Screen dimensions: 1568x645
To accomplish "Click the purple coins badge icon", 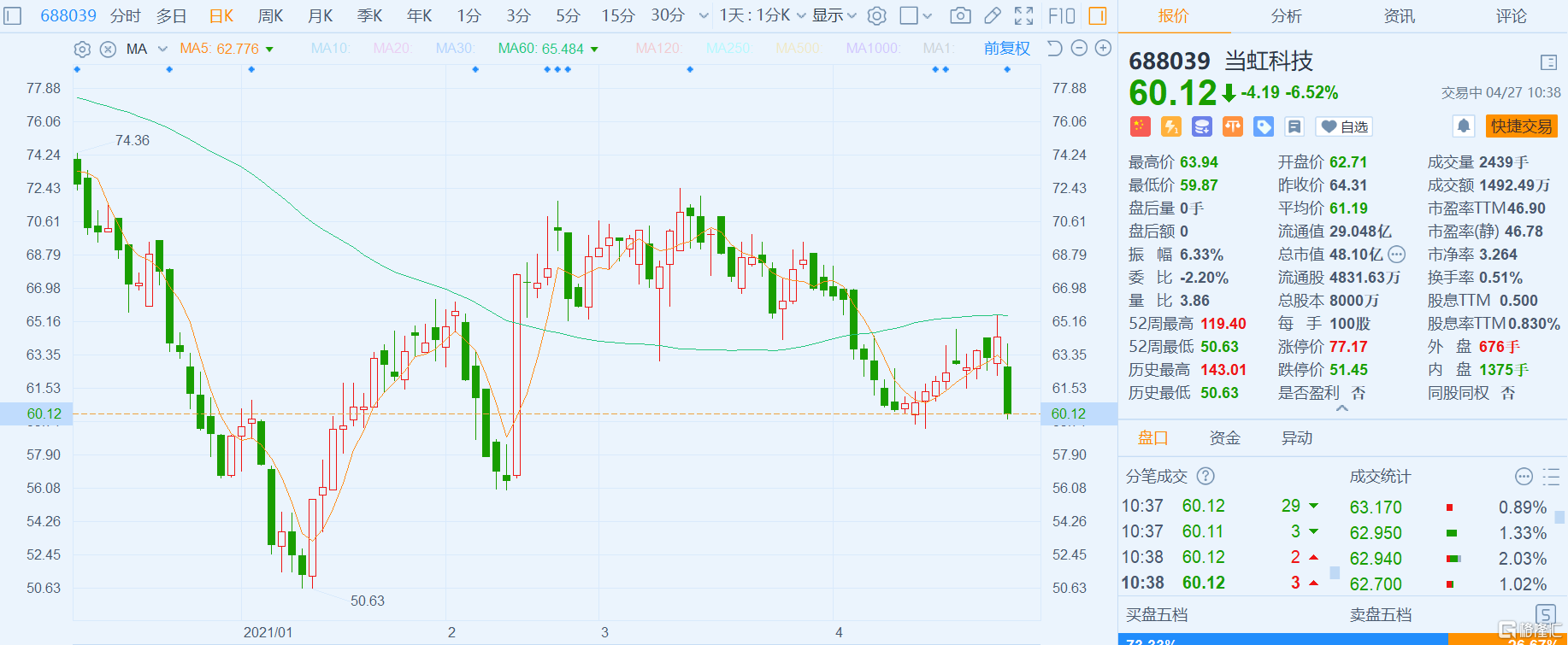I will pyautogui.click(x=1201, y=126).
